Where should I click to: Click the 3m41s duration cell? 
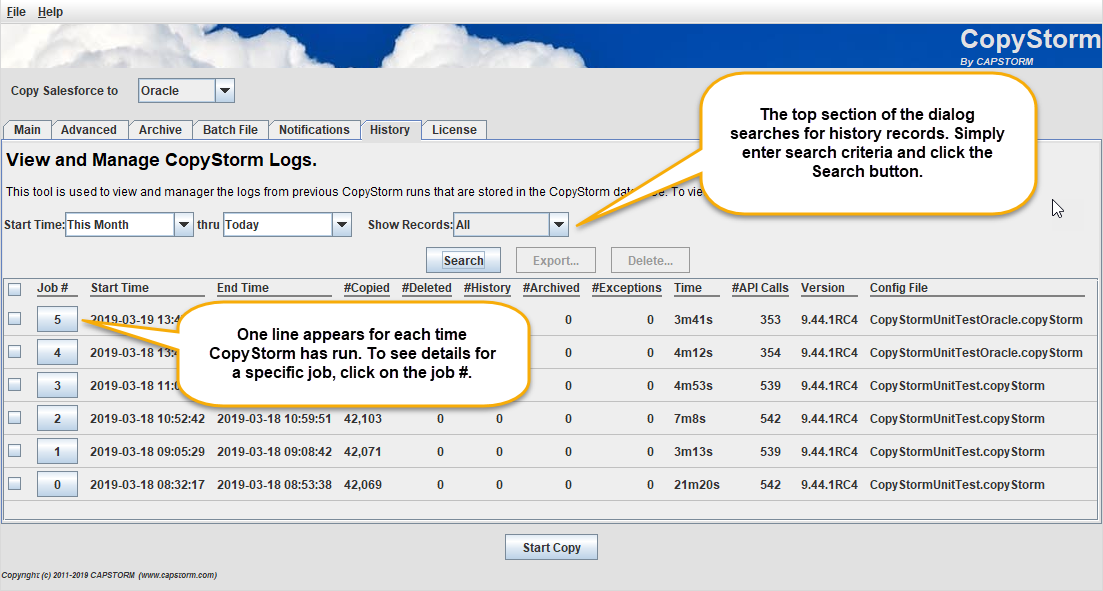pyautogui.click(x=693, y=319)
